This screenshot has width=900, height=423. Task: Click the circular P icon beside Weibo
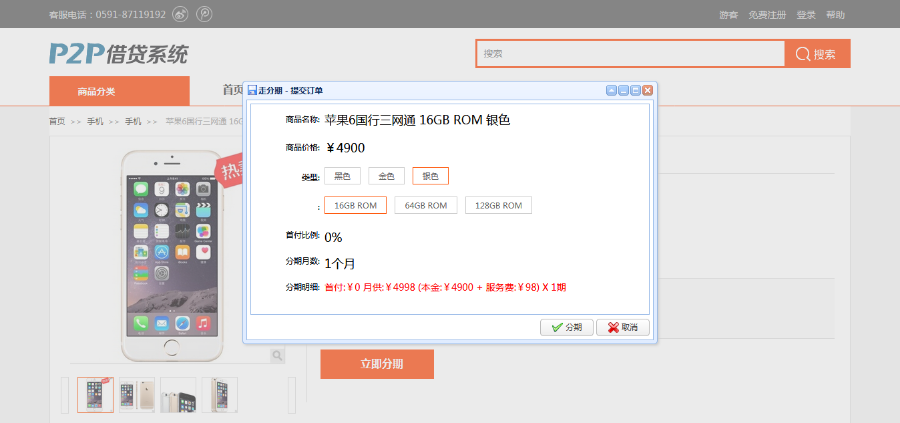pos(204,14)
